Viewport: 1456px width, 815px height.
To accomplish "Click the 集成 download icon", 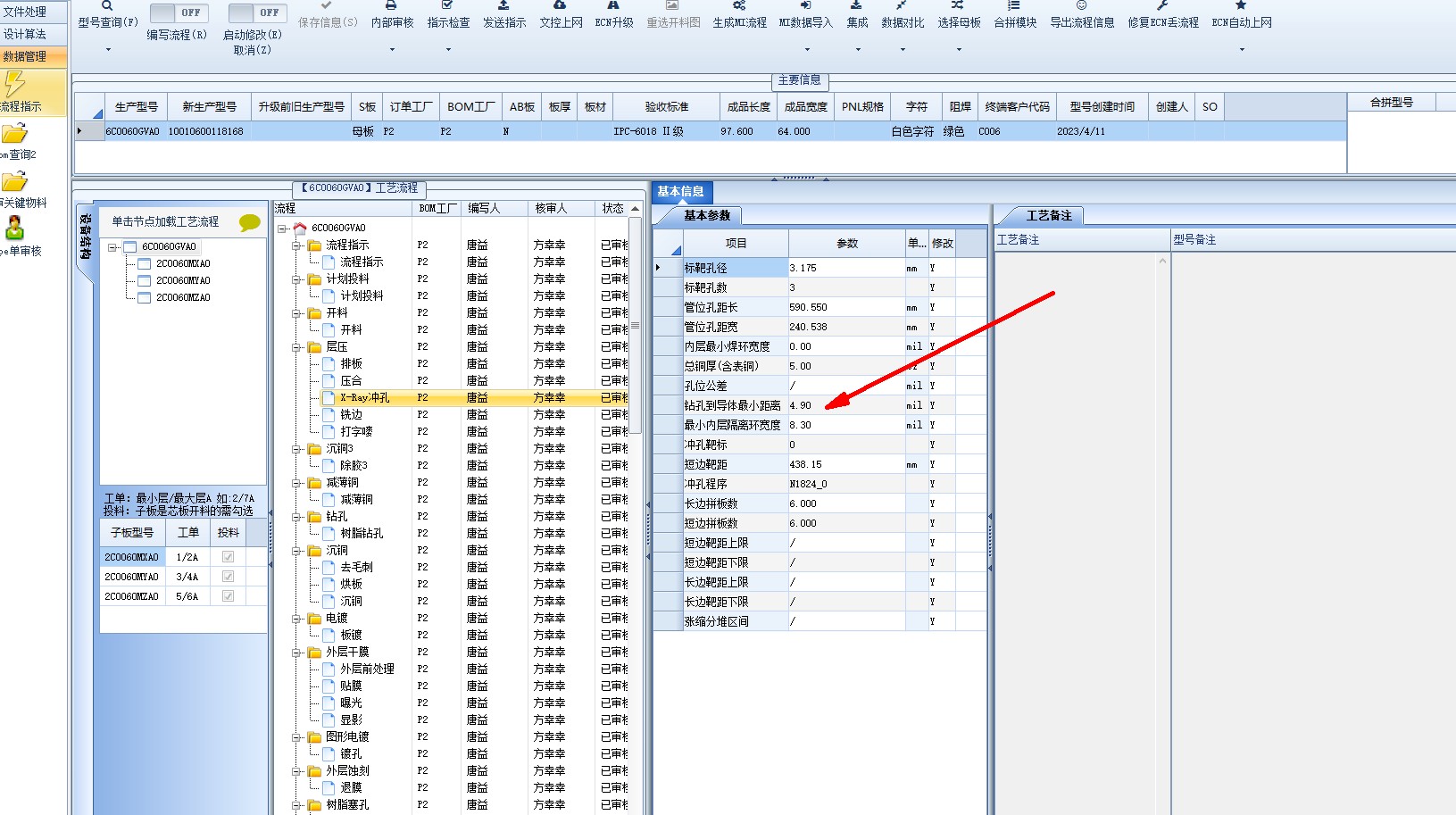I will tap(856, 5).
